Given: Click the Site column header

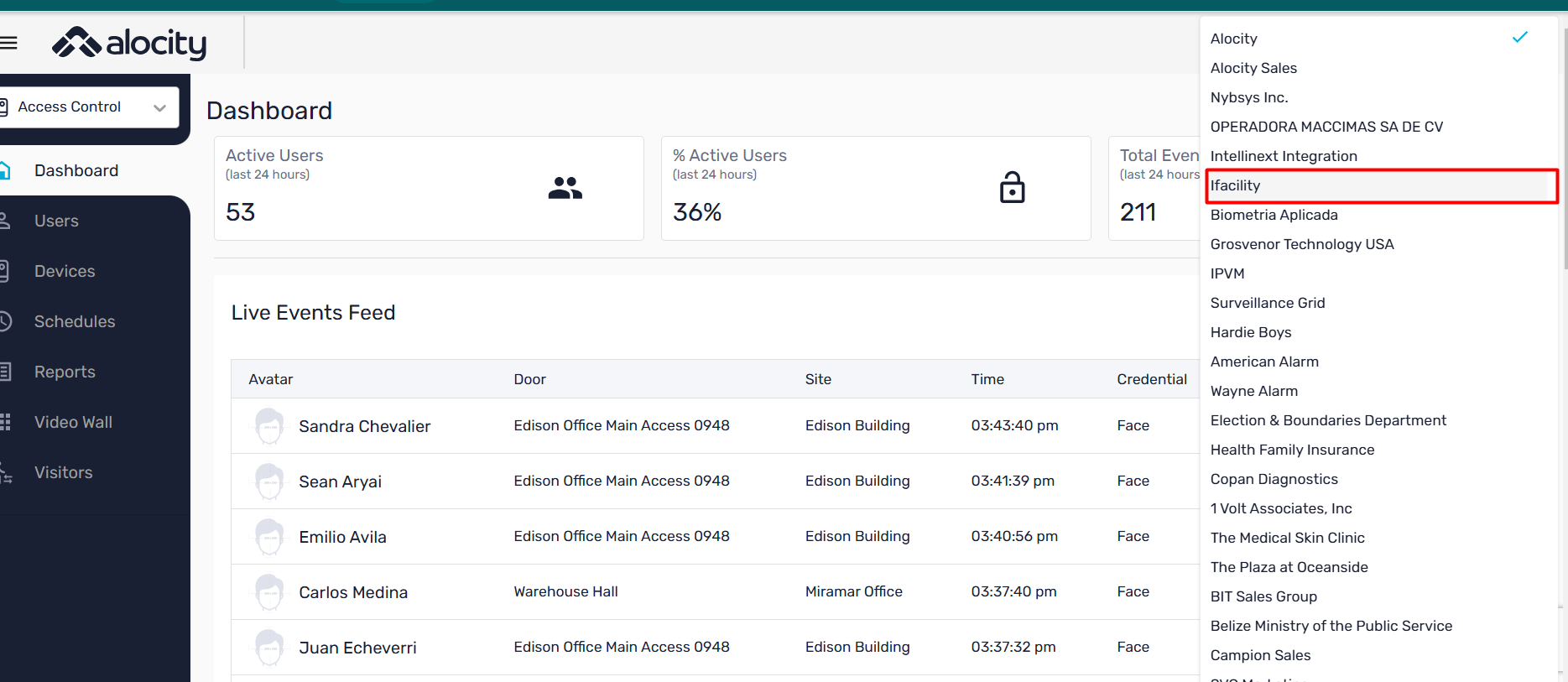Looking at the screenshot, I should point(818,379).
